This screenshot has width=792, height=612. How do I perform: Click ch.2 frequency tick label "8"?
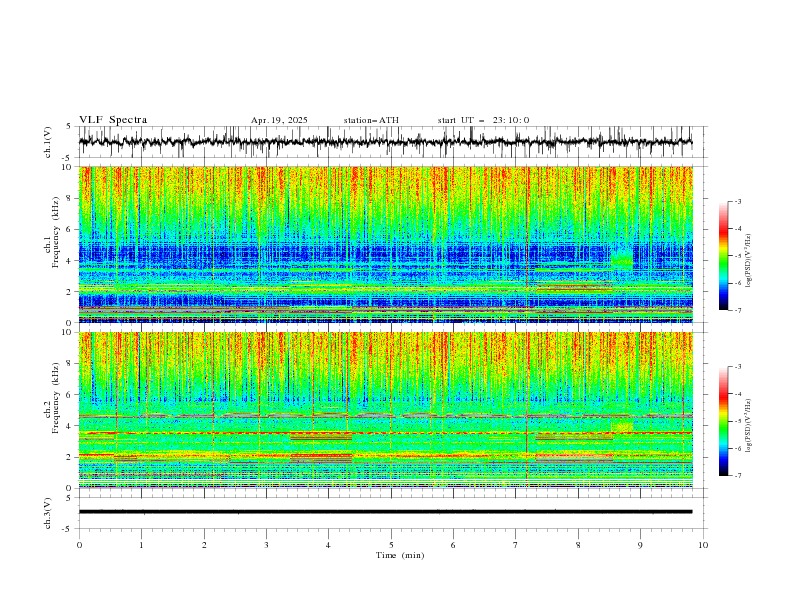click(x=71, y=363)
